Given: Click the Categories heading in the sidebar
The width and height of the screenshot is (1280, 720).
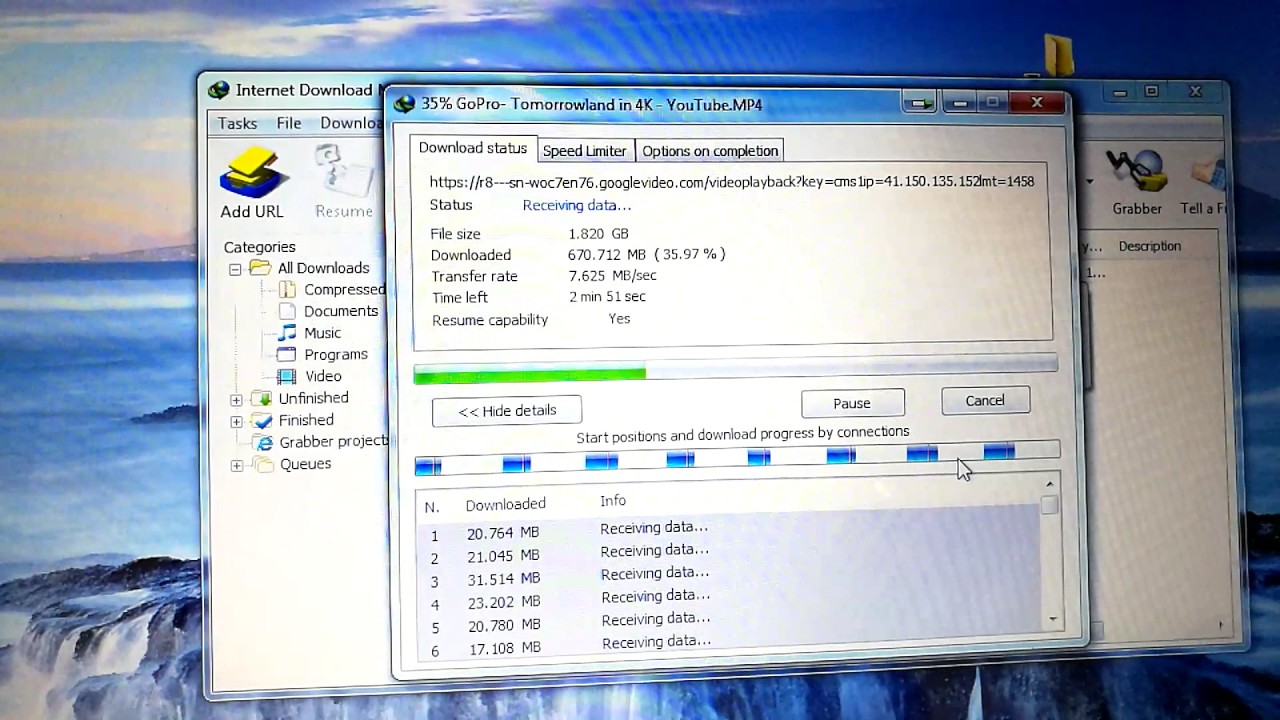Looking at the screenshot, I should [259, 247].
